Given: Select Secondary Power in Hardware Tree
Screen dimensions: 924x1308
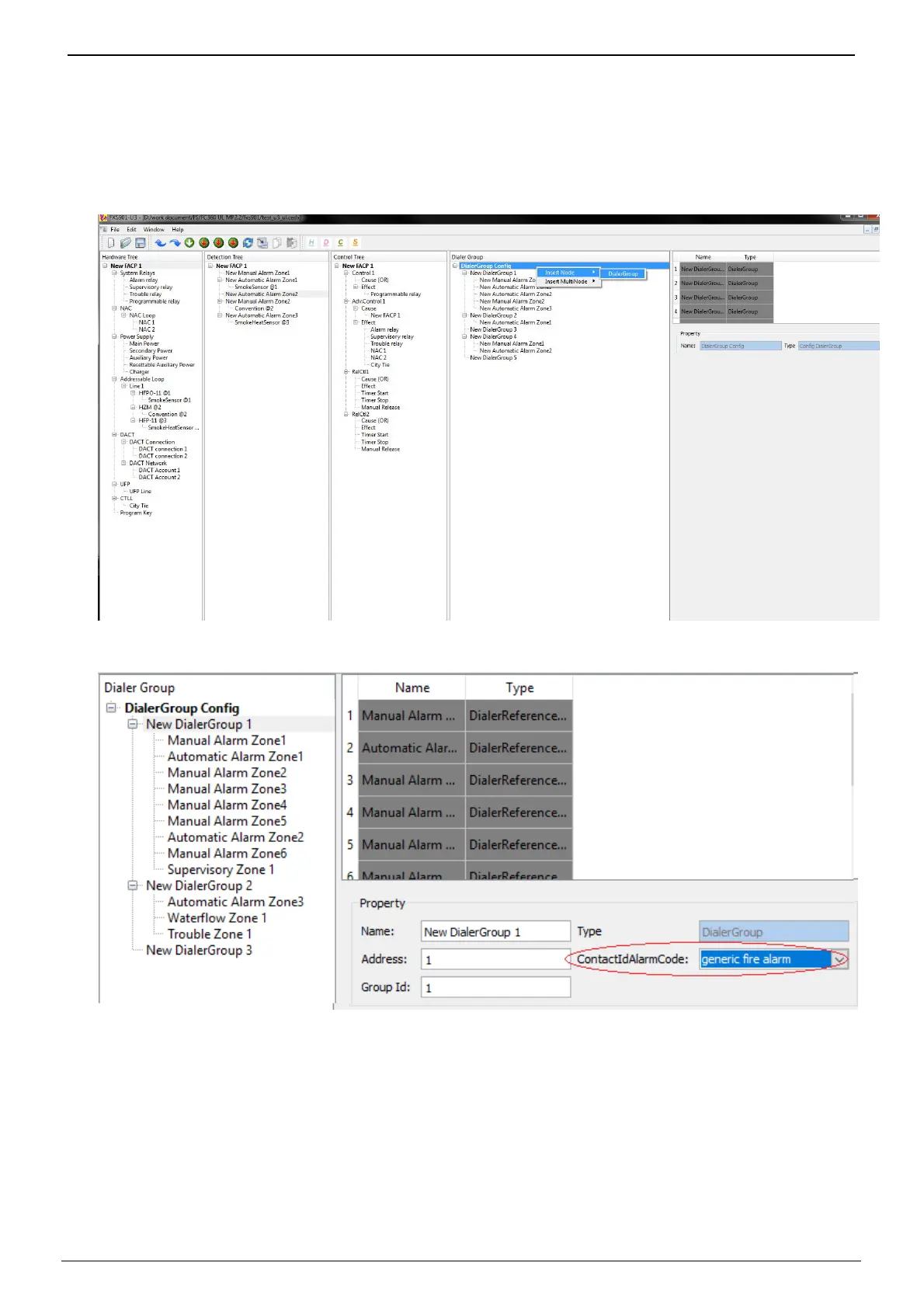Looking at the screenshot, I should 151,351.
